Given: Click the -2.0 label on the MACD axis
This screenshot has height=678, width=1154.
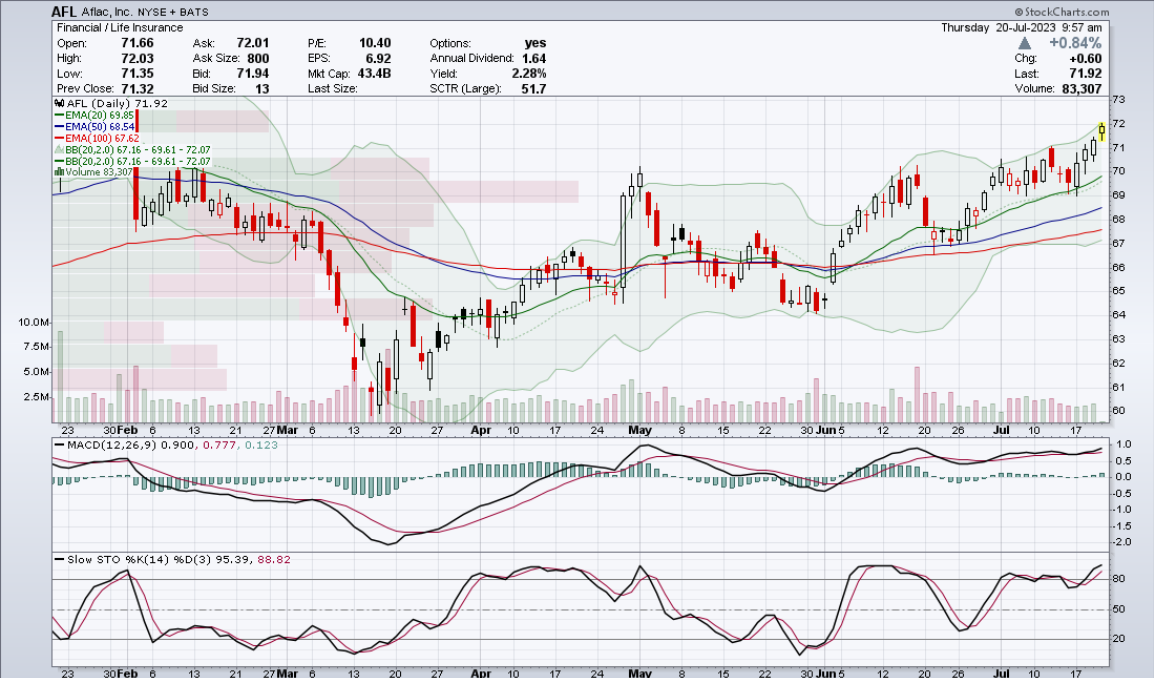Looking at the screenshot, I should click(x=1121, y=543).
